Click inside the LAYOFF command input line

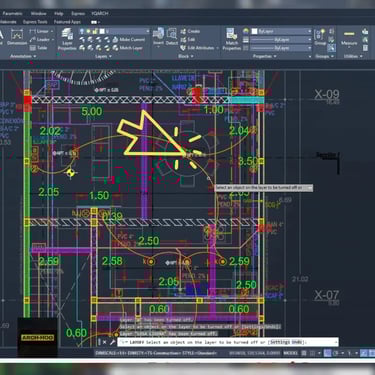pyautogui.click(x=228, y=342)
